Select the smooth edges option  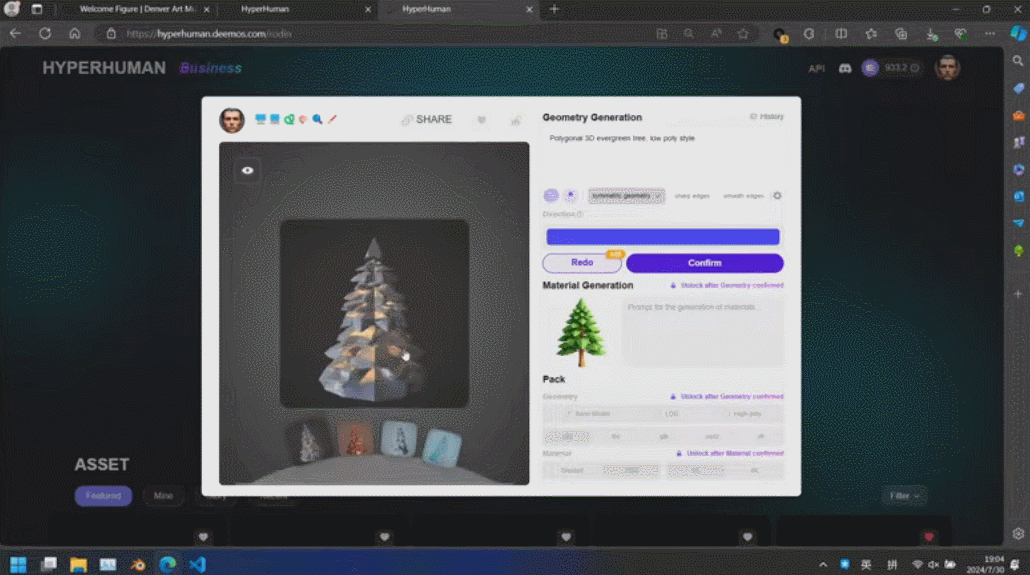(x=743, y=196)
